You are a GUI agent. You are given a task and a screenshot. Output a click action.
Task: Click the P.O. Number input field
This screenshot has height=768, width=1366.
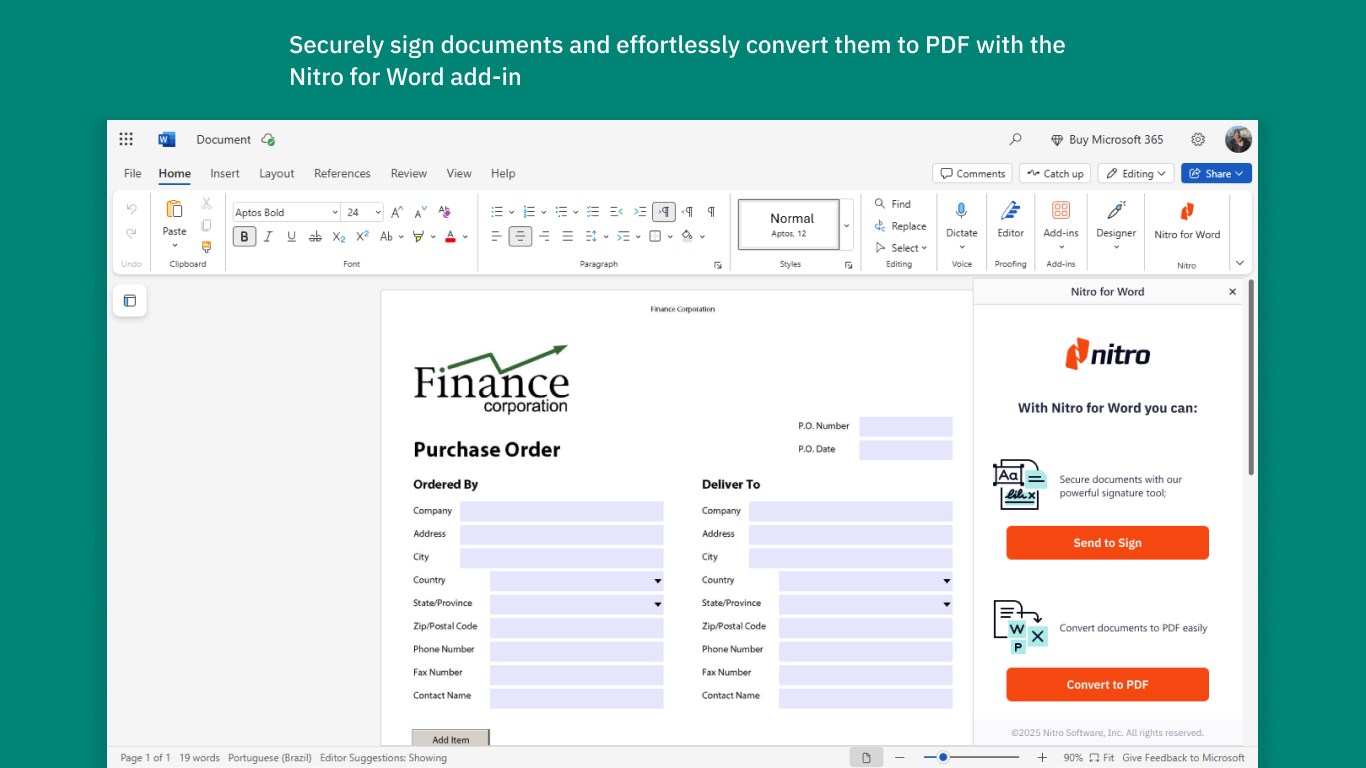[906, 427]
